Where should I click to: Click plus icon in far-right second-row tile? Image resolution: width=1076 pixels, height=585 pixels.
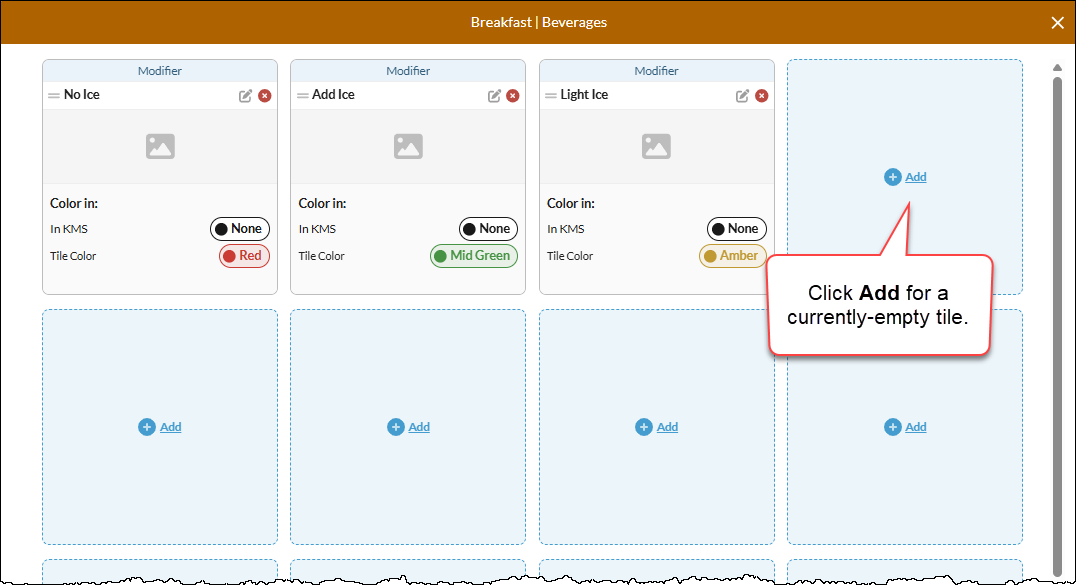(893, 427)
